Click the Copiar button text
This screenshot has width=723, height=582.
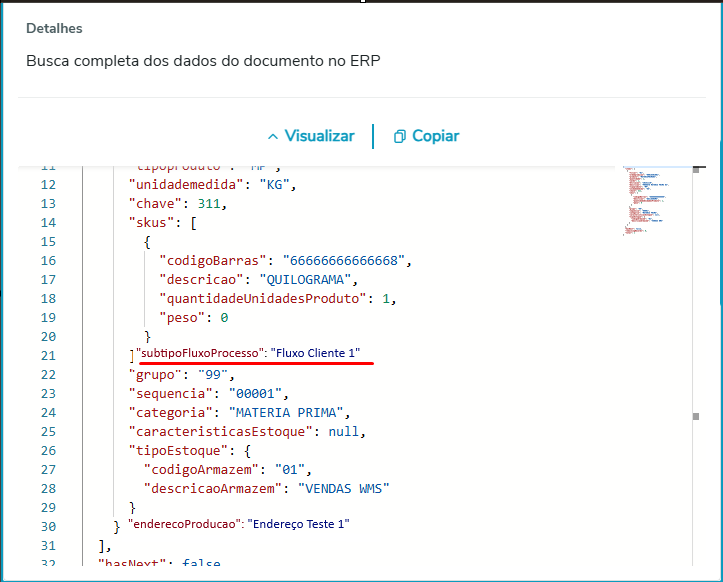point(435,136)
